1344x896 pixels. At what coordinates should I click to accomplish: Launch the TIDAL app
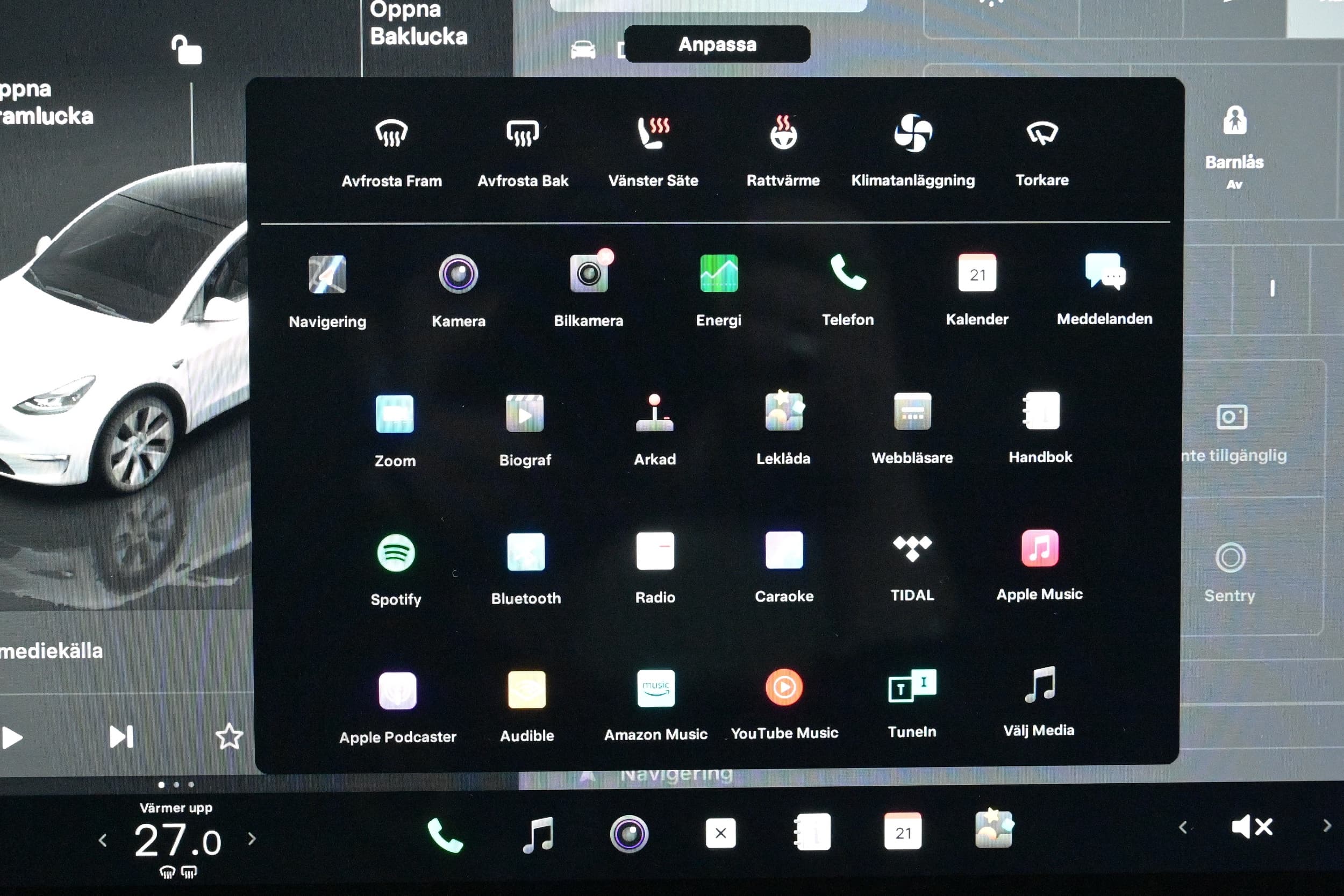[x=912, y=550]
